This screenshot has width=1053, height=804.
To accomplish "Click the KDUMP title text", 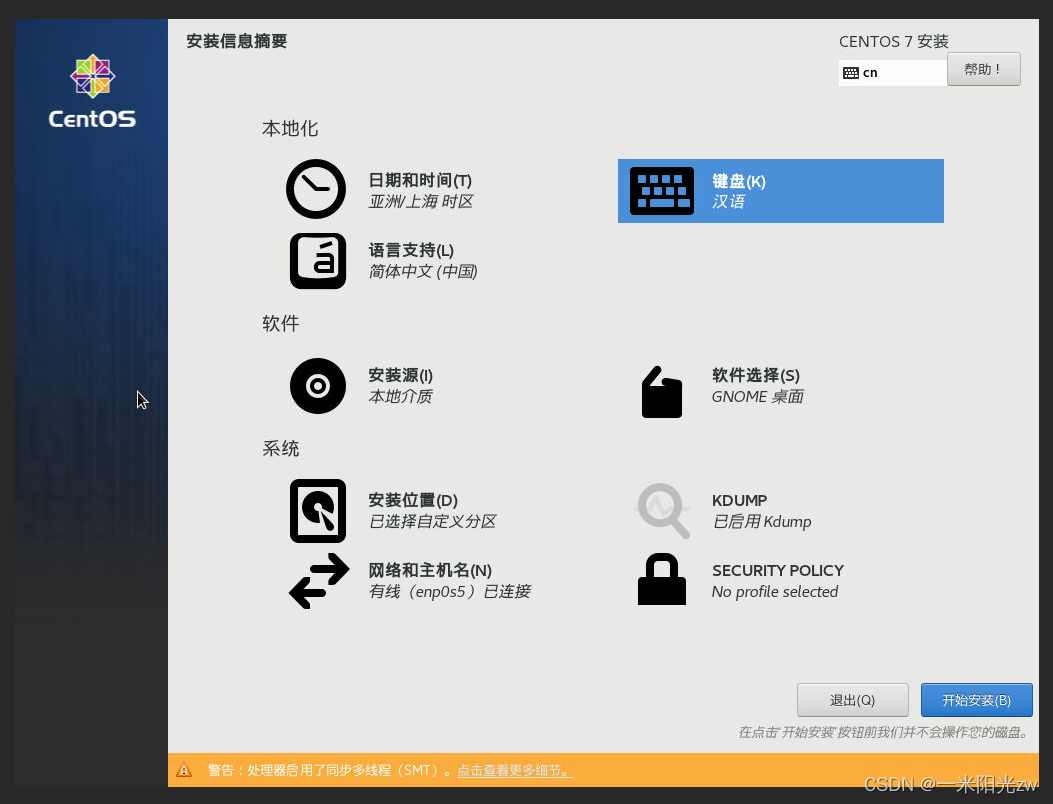I will (739, 500).
